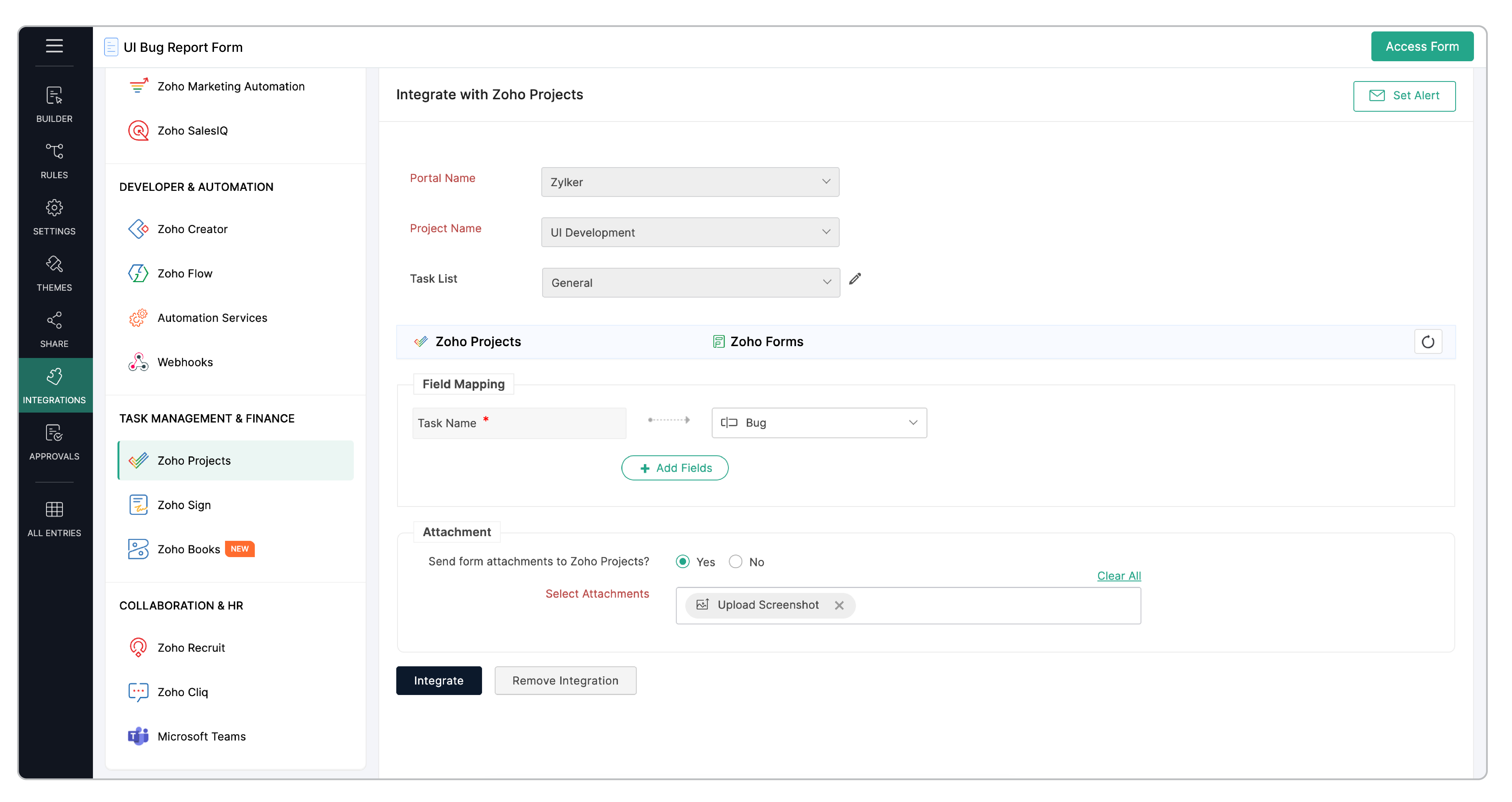
Task: Click inside the Task Name field
Action: tap(519, 423)
